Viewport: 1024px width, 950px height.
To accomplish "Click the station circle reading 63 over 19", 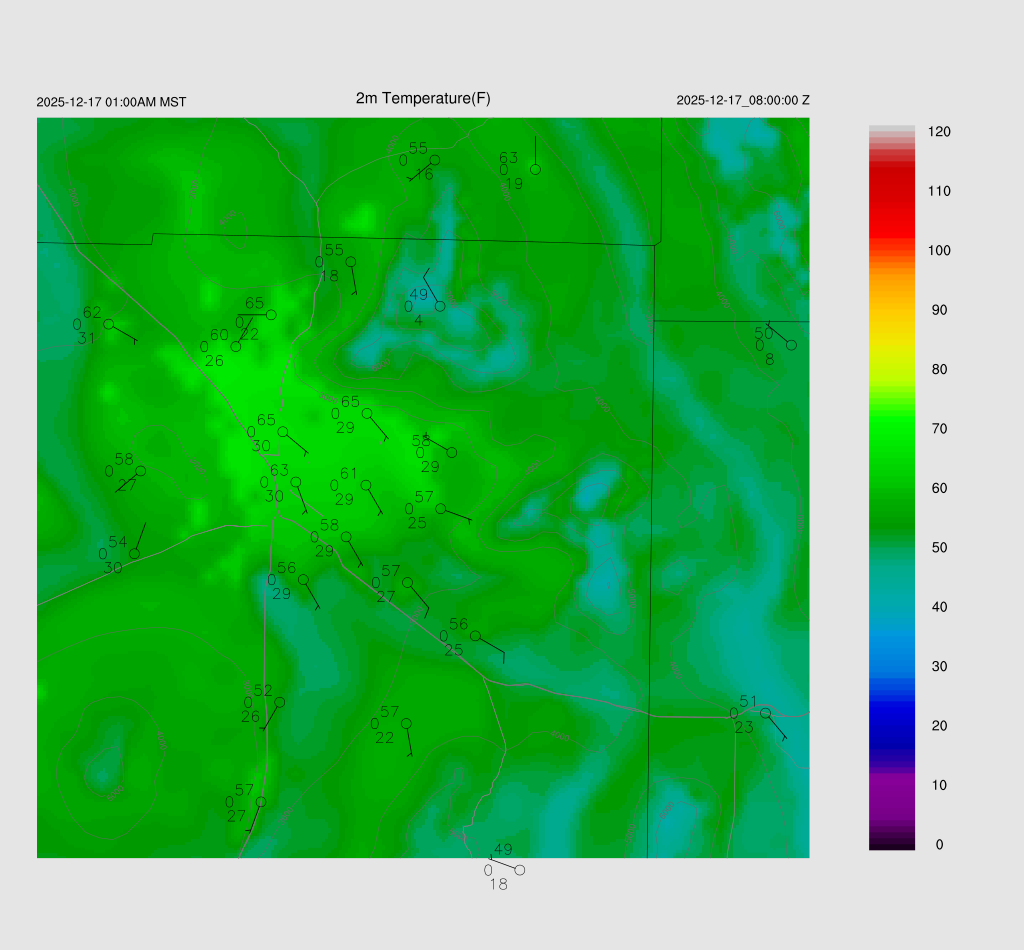I will point(535,169).
